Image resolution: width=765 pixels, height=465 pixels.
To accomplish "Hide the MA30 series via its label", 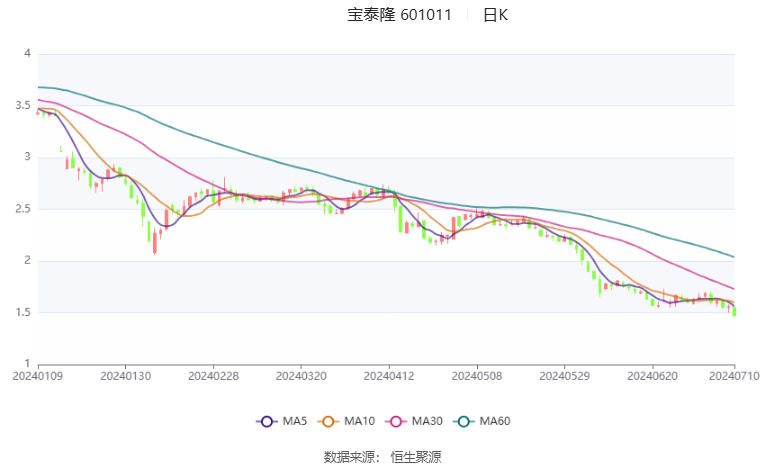I will pos(427,421).
